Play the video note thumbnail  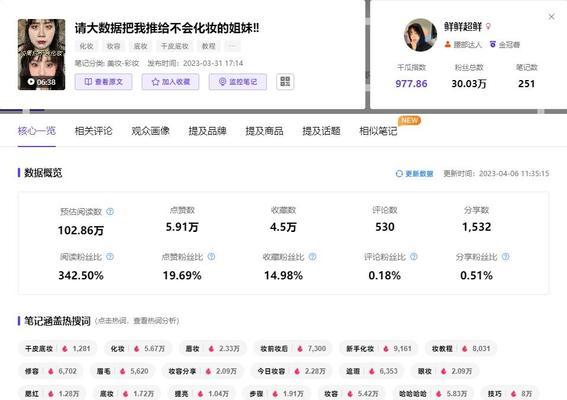click(x=42, y=54)
